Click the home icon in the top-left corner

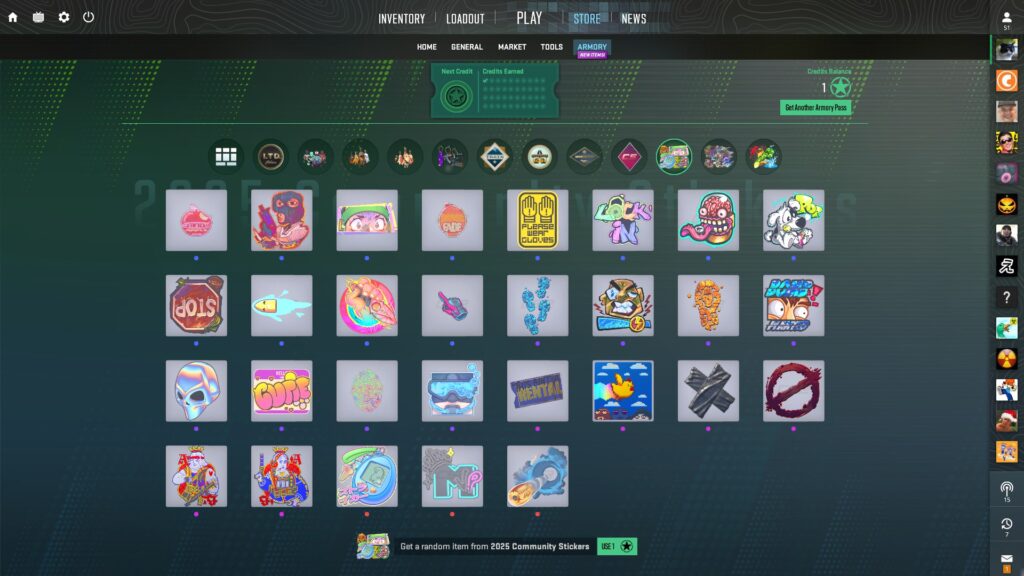[13, 17]
